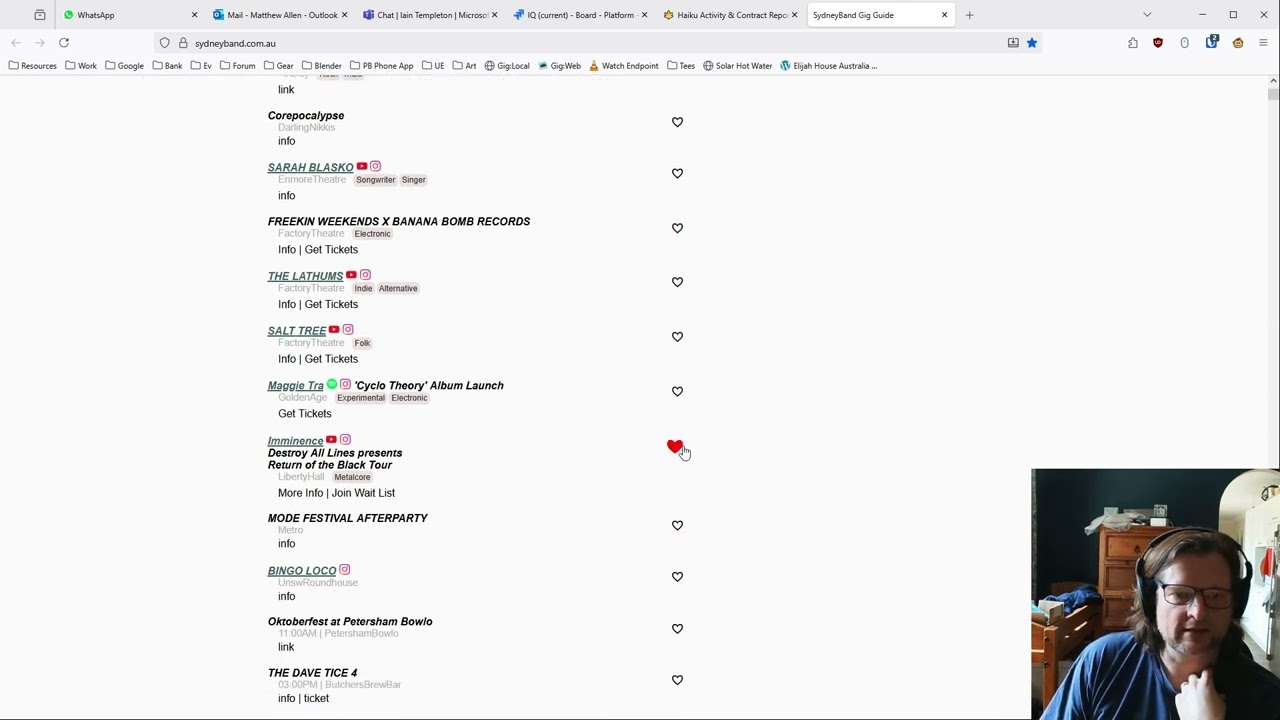The width and height of the screenshot is (1280, 720).
Task: Click the bookmark star in address bar
Action: pyautogui.click(x=1032, y=43)
